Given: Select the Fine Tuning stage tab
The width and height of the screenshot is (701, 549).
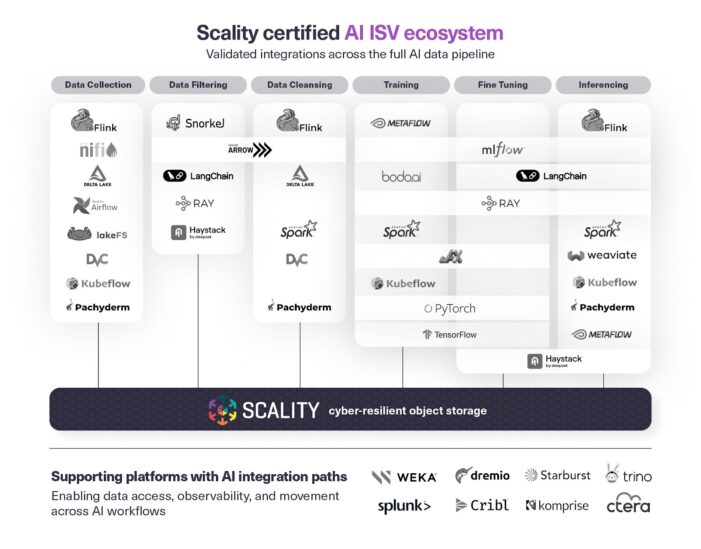Looking at the screenshot, I should [x=502, y=85].
